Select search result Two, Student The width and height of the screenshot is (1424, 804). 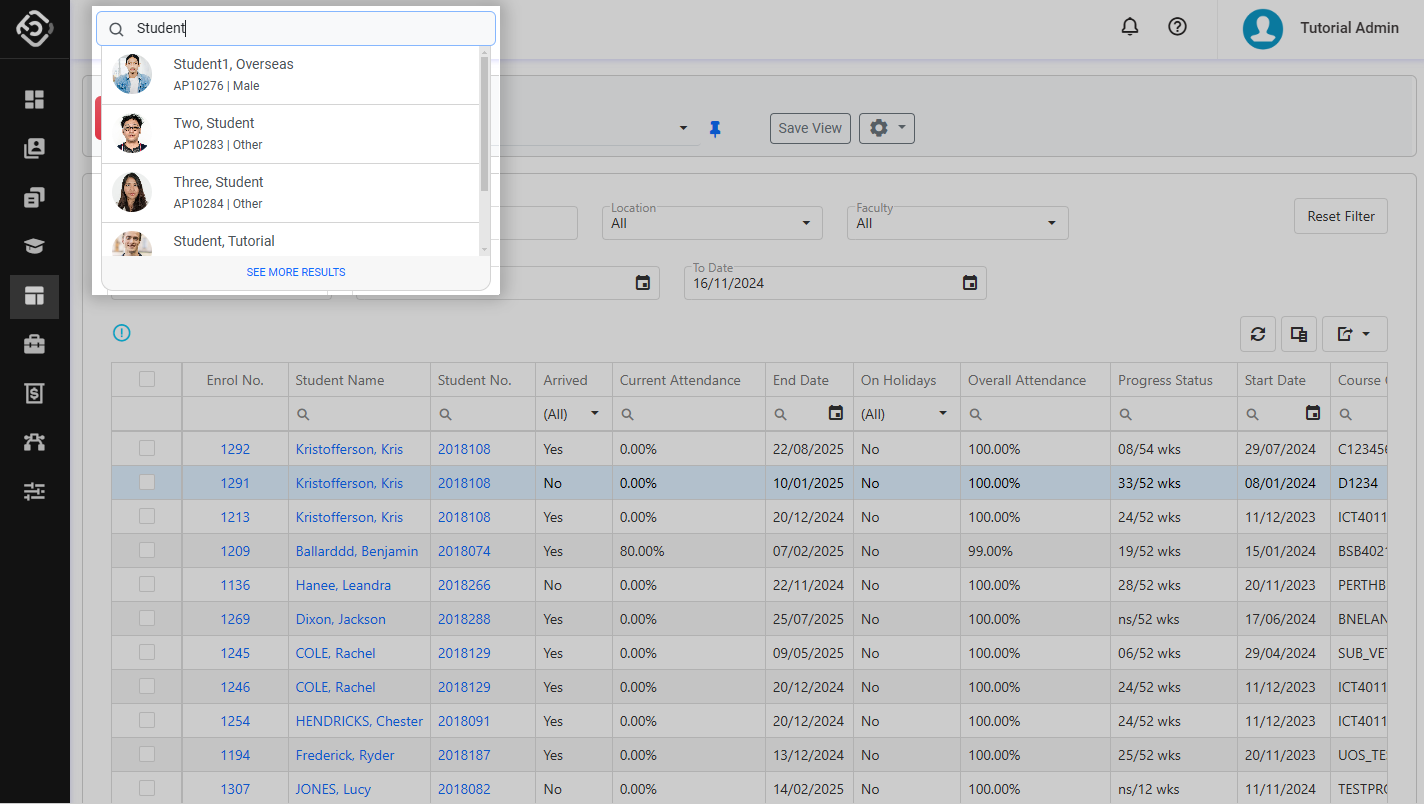290,133
